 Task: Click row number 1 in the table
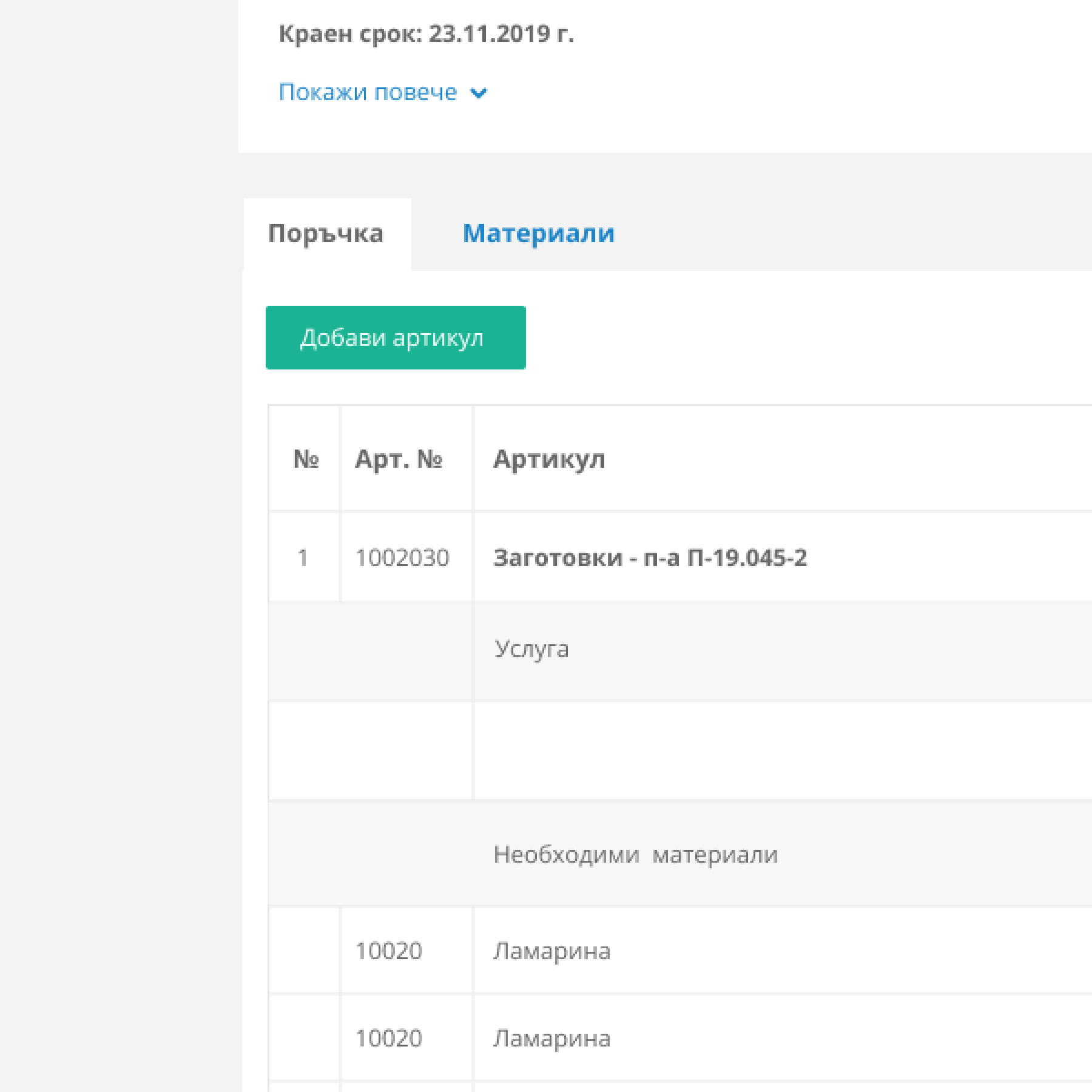pos(305,558)
